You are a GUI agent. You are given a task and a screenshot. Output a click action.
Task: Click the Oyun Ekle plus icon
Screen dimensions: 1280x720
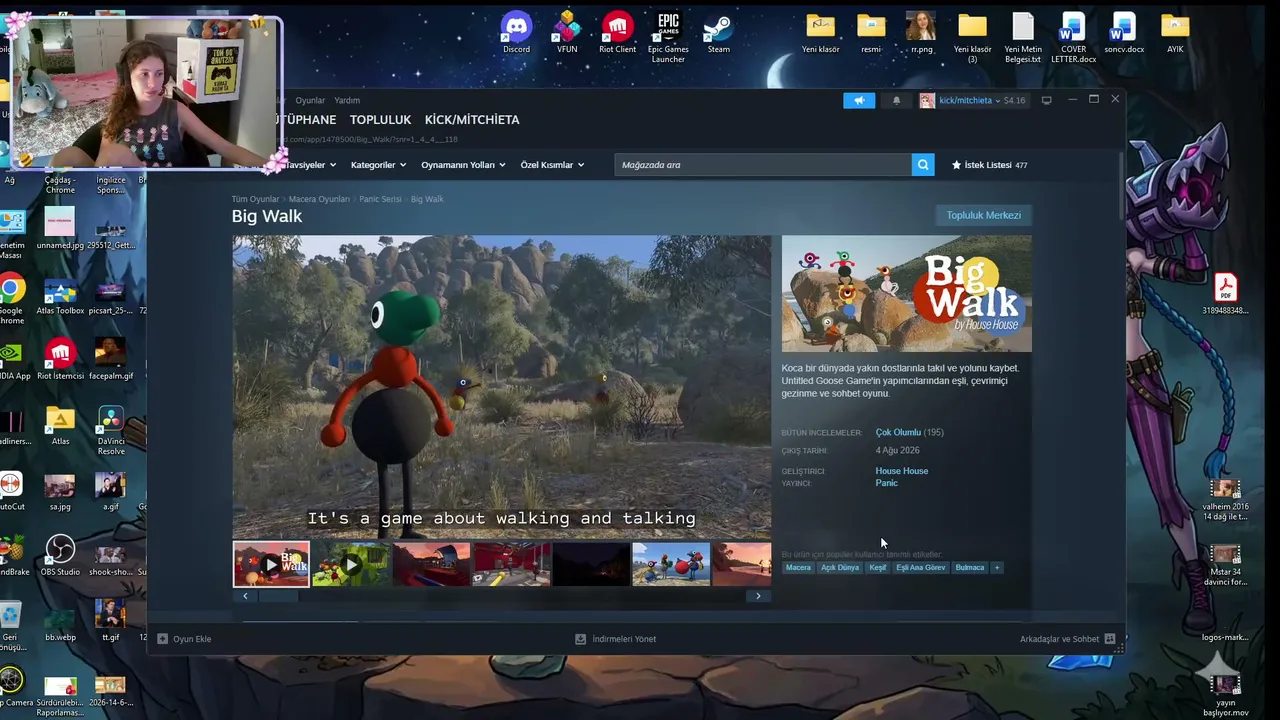[x=162, y=639]
